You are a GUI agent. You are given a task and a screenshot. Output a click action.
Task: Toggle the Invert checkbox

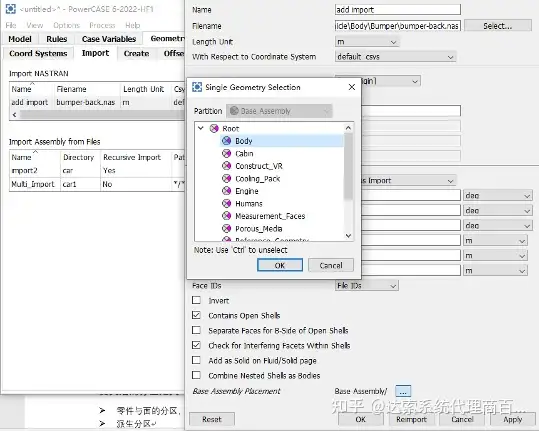click(x=196, y=300)
